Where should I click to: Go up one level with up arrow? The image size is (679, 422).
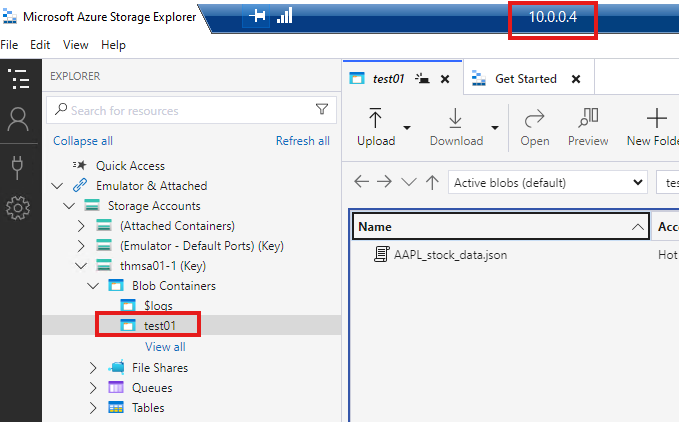[432, 182]
